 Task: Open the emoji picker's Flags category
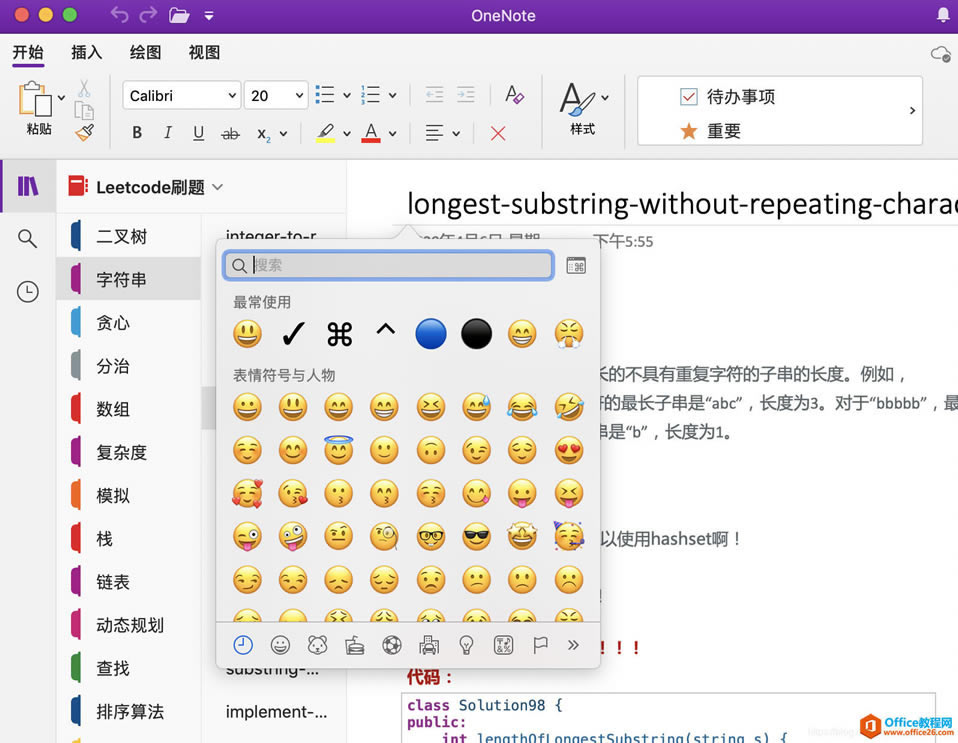[539, 645]
